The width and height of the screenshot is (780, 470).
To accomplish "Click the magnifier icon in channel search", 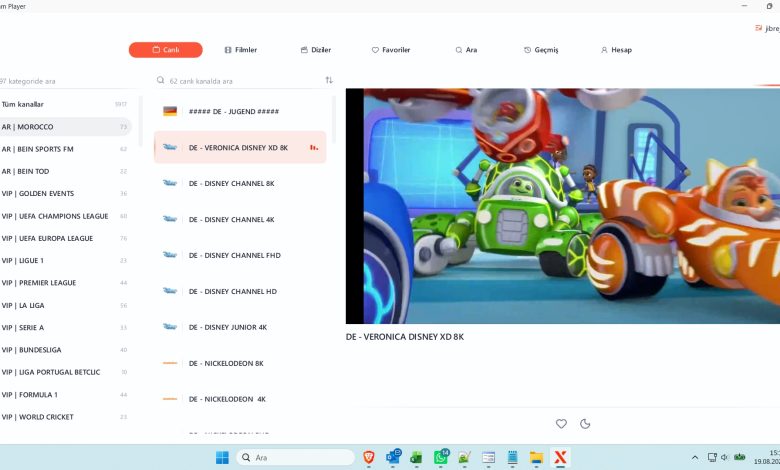I will click(x=160, y=80).
